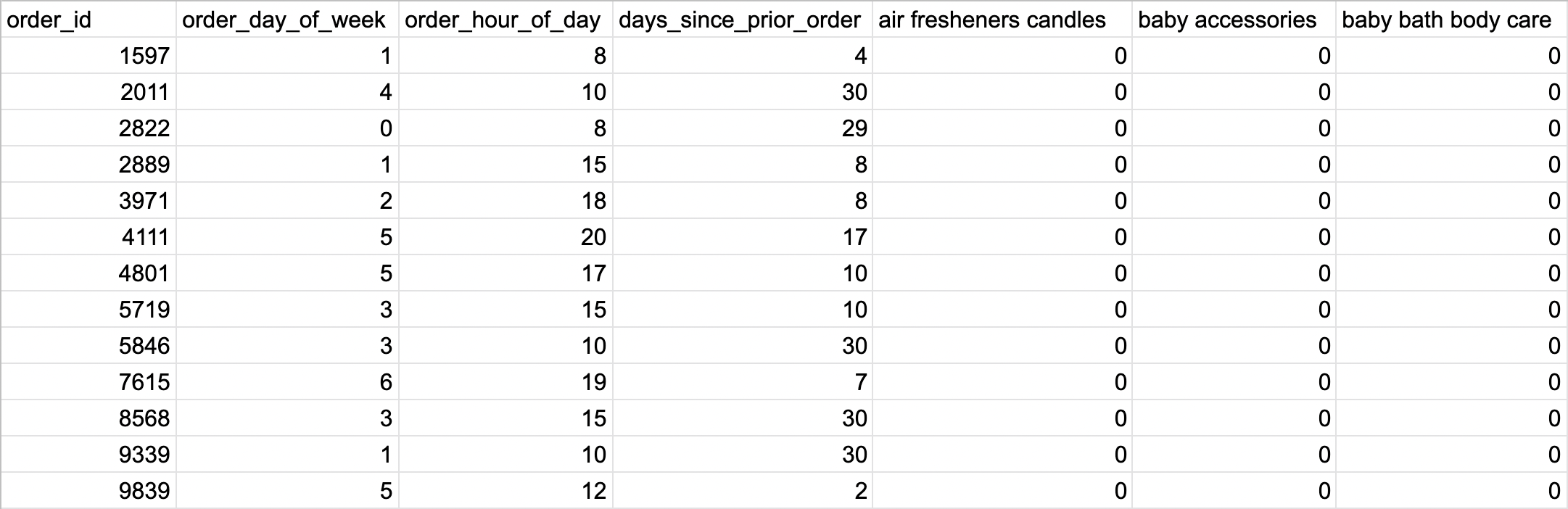Select days since prior value 7
This screenshot has width=1568, height=509.
(x=742, y=382)
